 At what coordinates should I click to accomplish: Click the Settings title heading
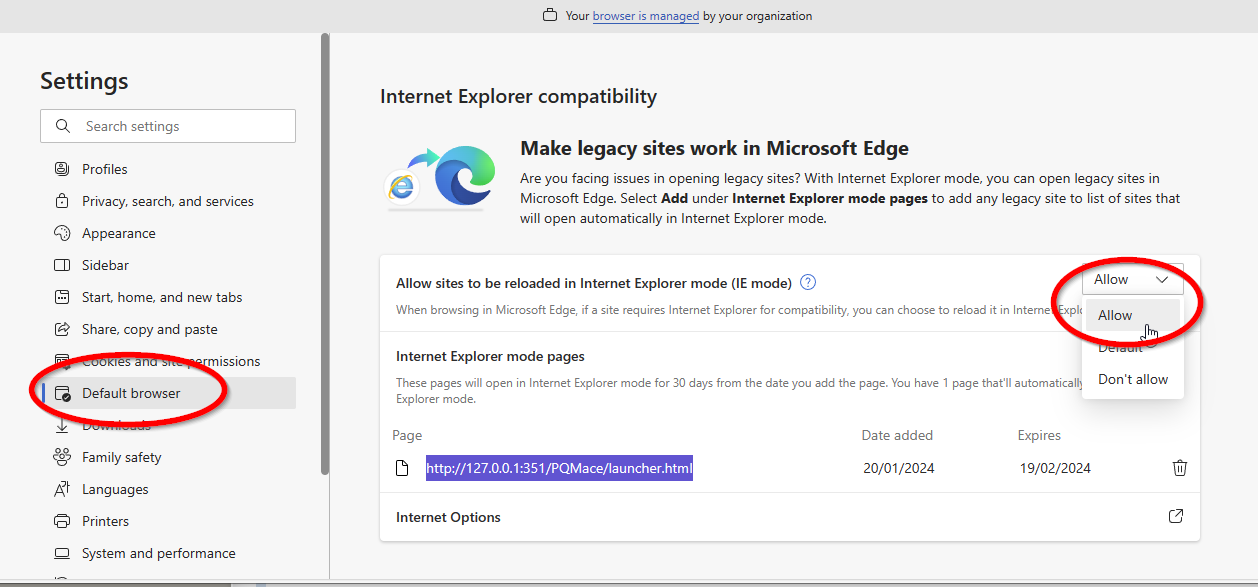click(x=84, y=81)
